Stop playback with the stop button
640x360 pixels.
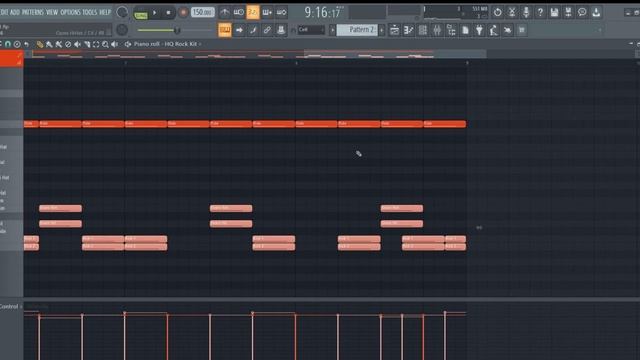pyautogui.click(x=168, y=13)
